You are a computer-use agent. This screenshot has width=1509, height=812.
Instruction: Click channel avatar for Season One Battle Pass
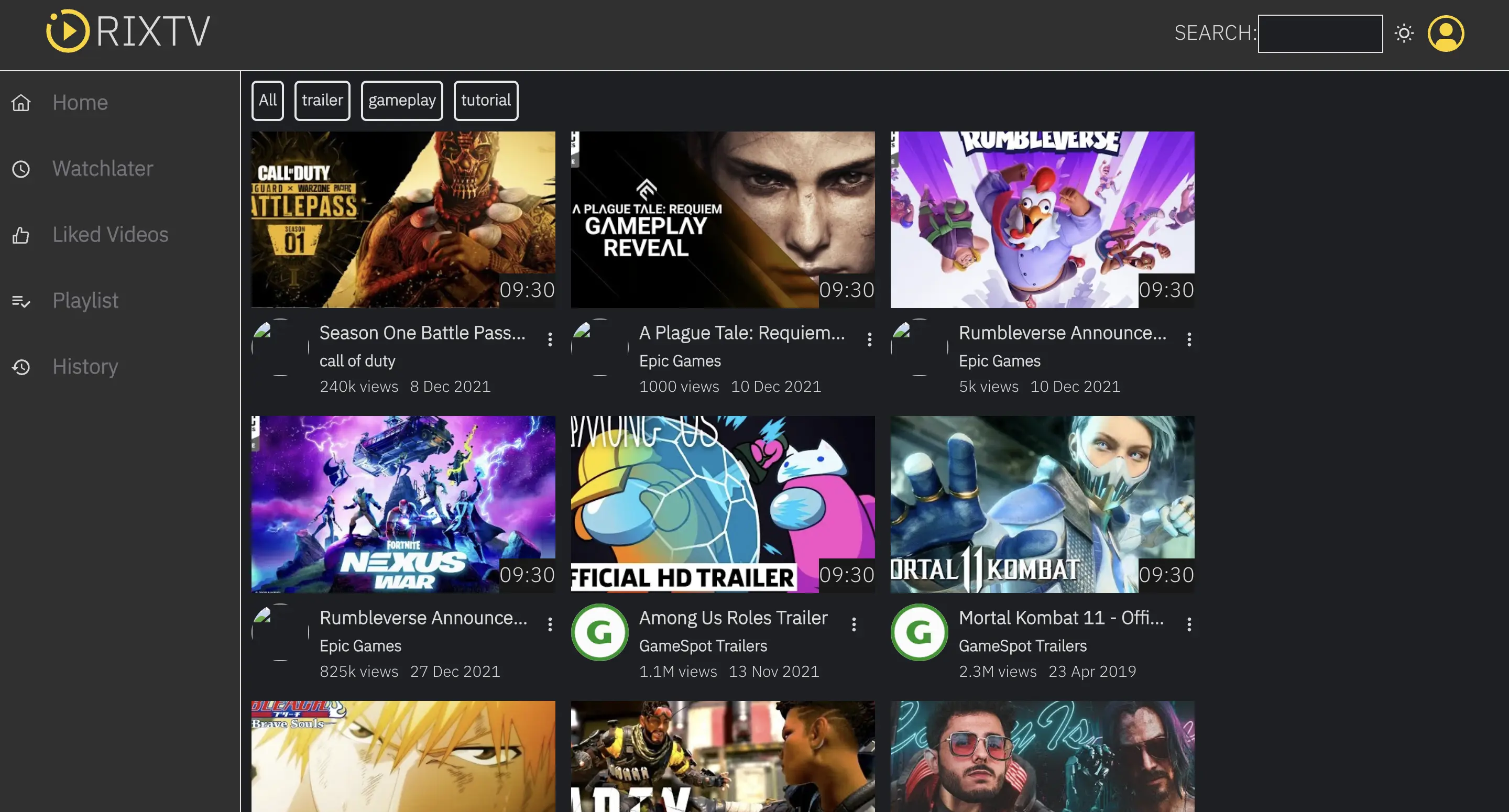[x=280, y=347]
